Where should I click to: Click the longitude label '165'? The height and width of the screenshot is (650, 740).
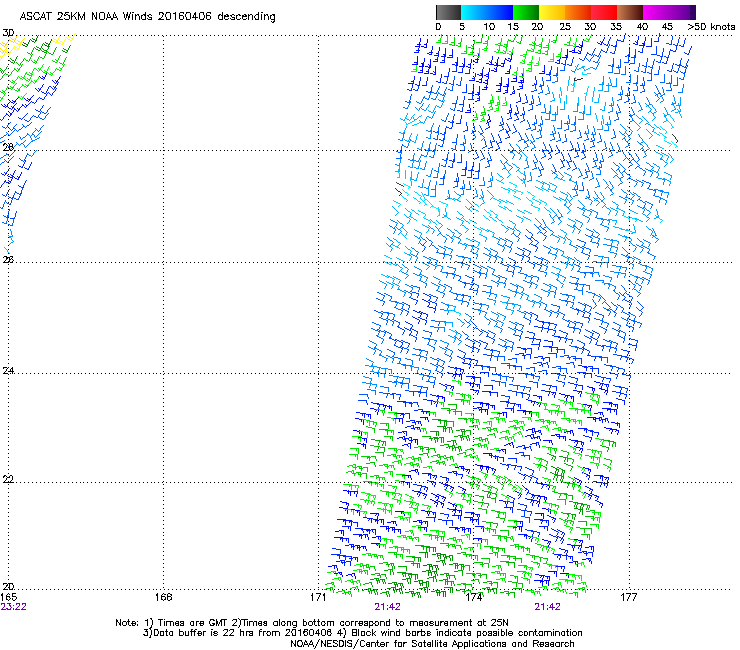pos(9,597)
